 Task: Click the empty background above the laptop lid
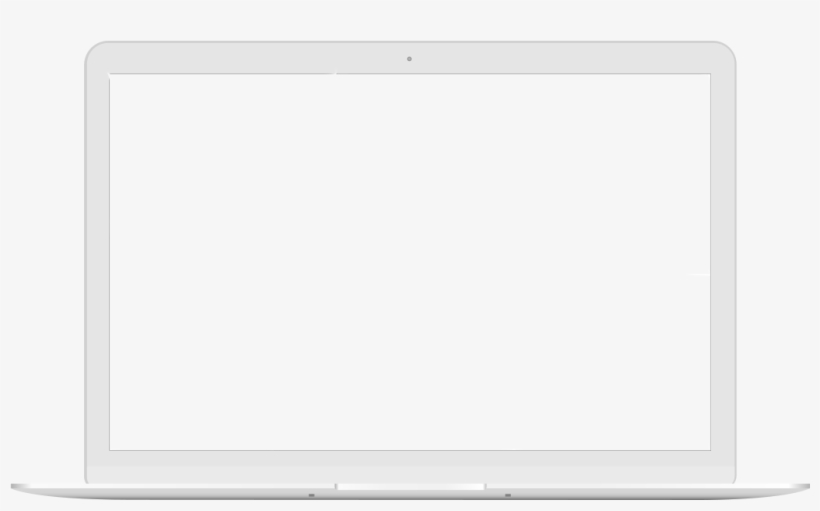[410, 20]
